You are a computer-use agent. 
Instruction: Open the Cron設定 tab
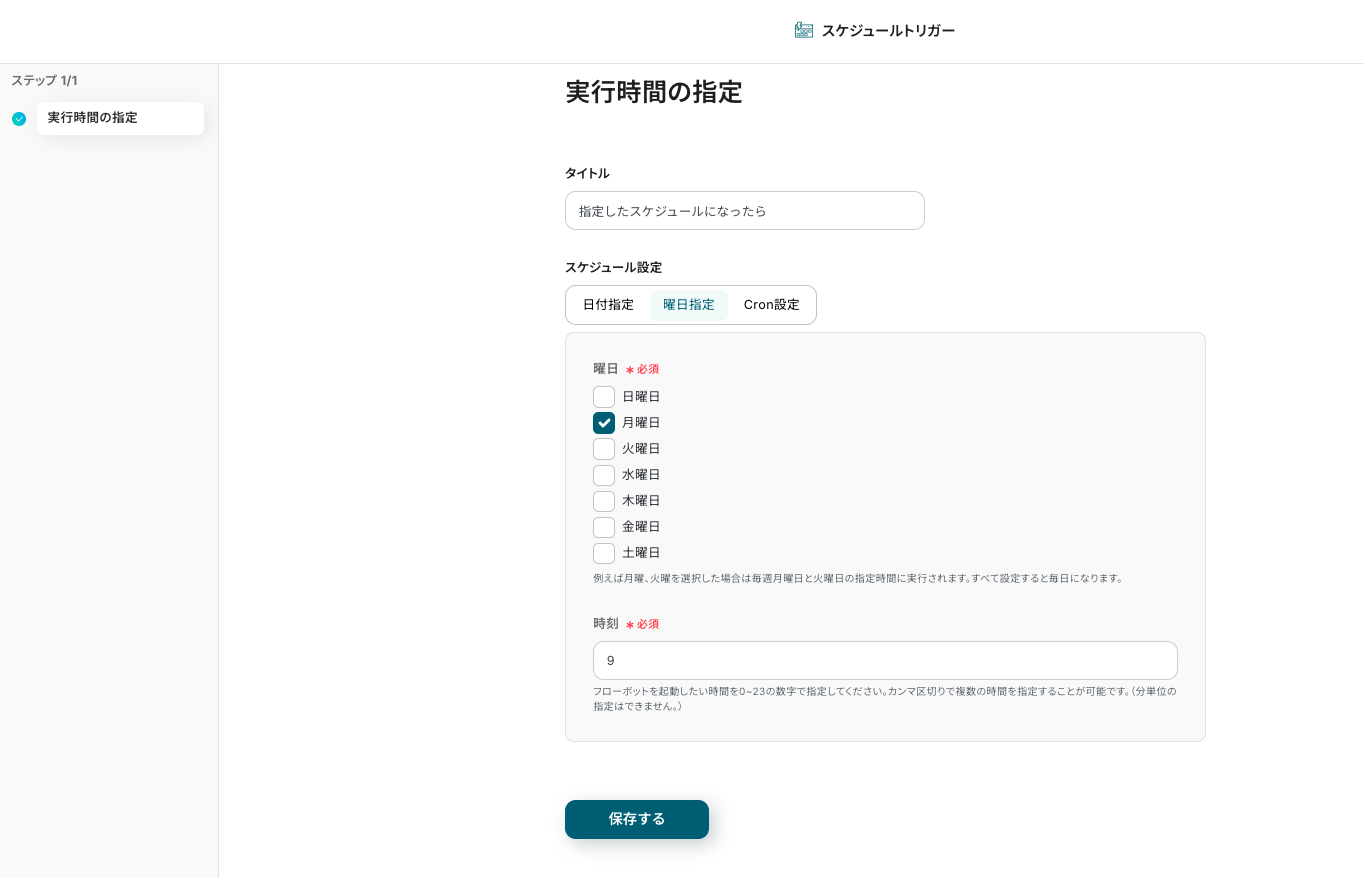tap(771, 305)
